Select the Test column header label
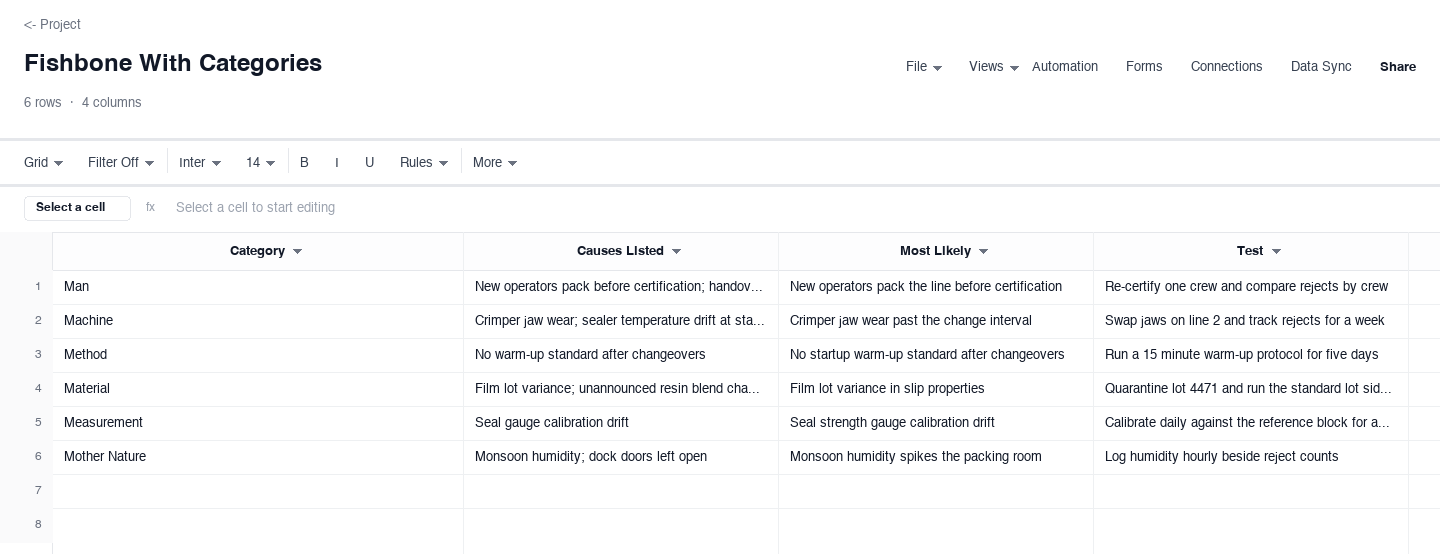1440x554 pixels. point(1250,251)
